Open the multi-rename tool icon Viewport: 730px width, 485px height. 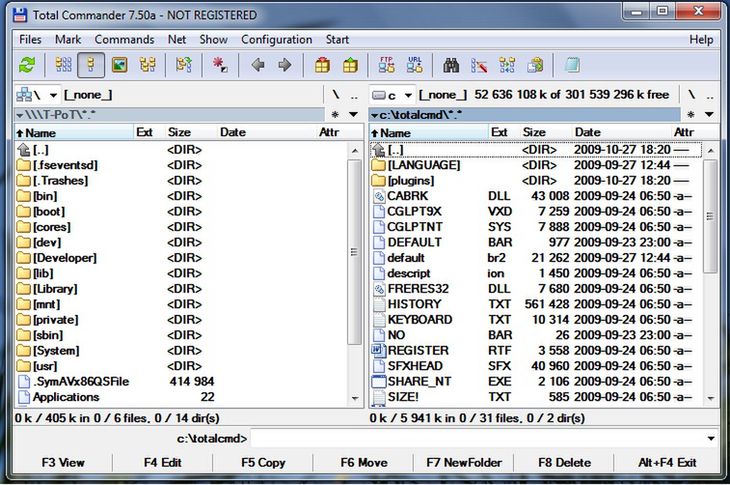click(x=479, y=65)
